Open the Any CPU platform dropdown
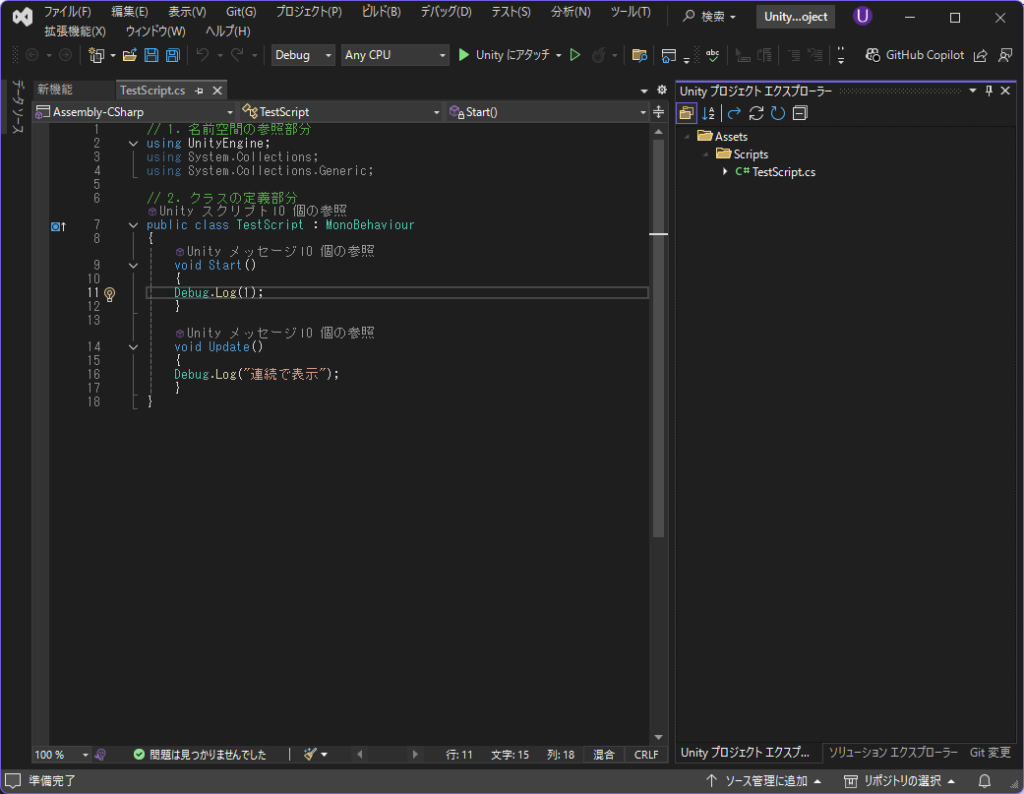1024x794 pixels. click(x=395, y=55)
